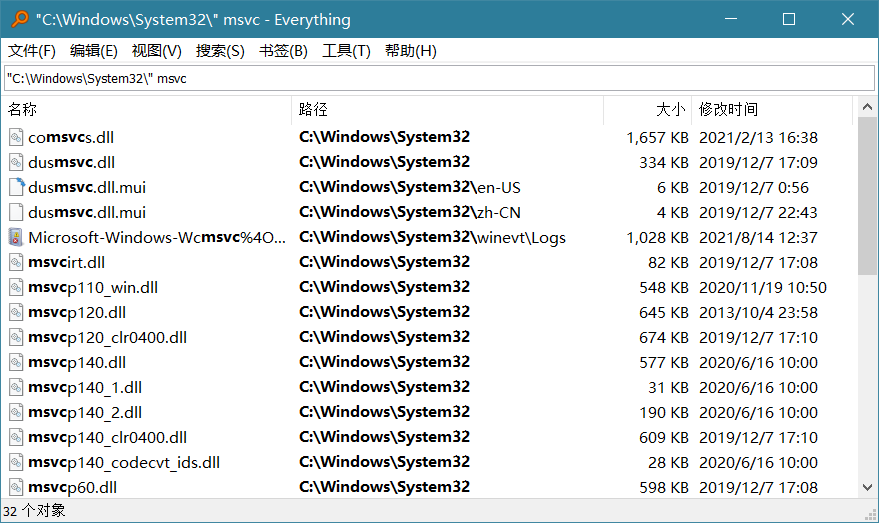This screenshot has width=879, height=523.
Task: Click the msvcp140_1.dll file icon
Action: [16, 387]
